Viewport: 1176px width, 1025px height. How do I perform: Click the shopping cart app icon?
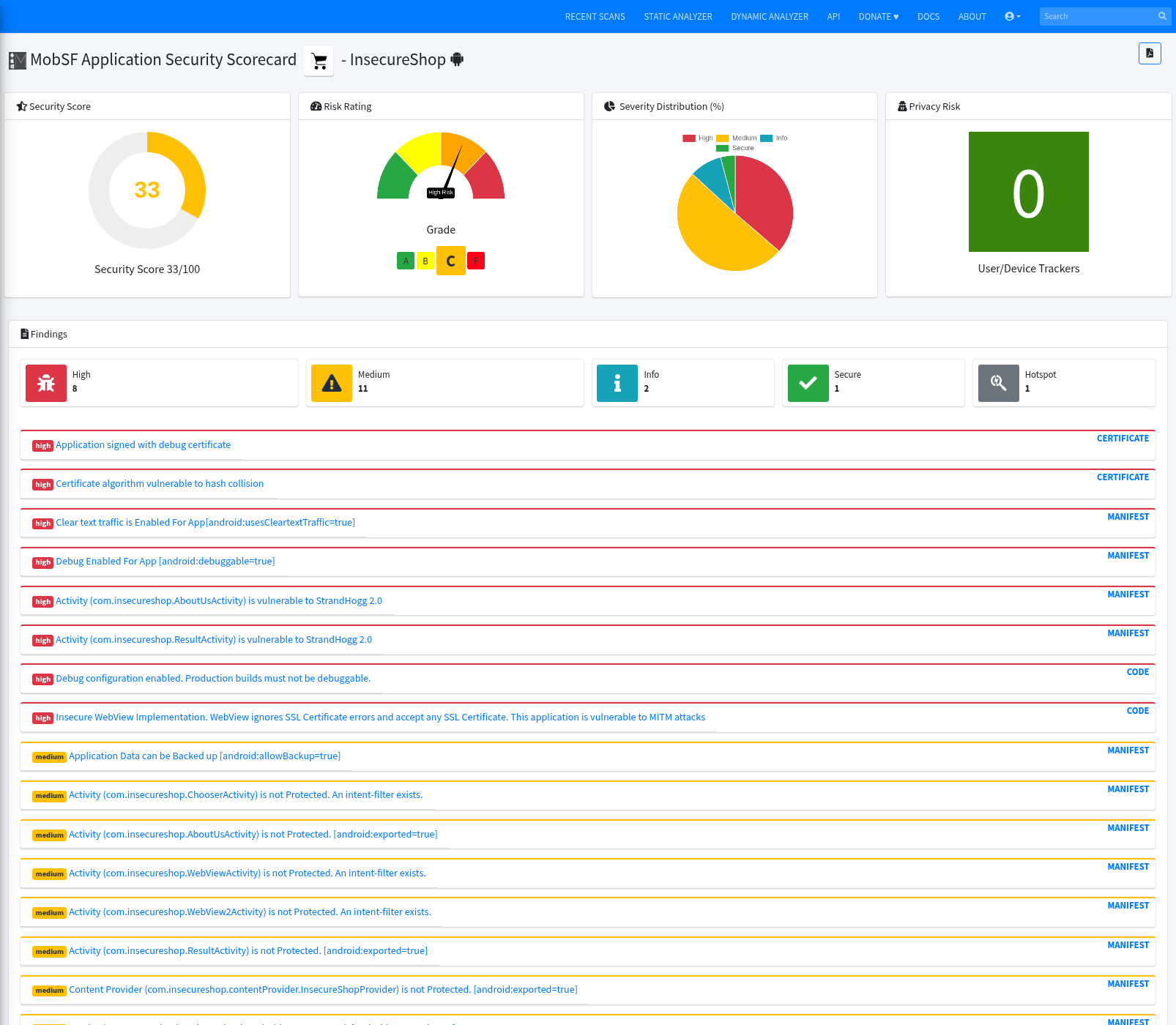pyautogui.click(x=319, y=61)
